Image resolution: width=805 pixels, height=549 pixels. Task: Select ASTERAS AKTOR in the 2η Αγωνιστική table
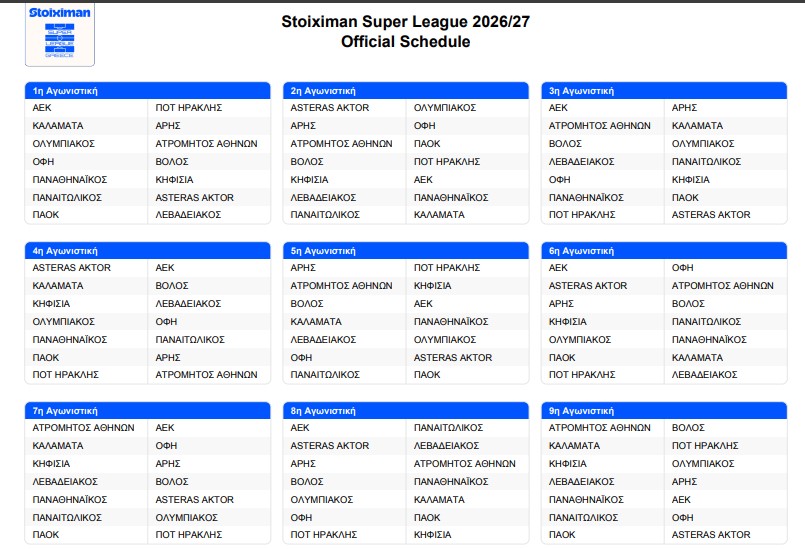point(330,108)
